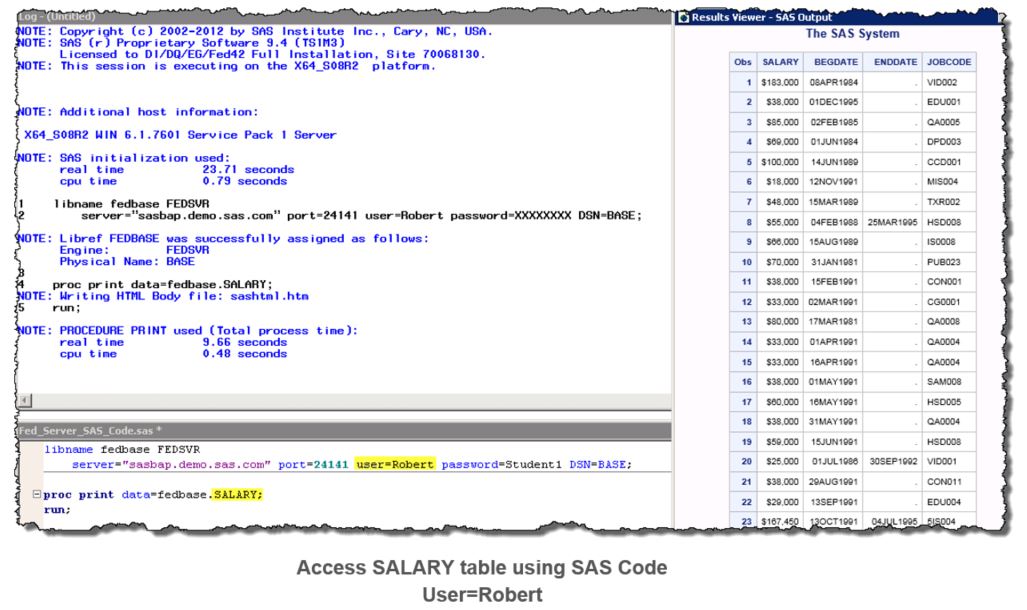Click the run; statement in code editor

pyautogui.click(x=57, y=509)
